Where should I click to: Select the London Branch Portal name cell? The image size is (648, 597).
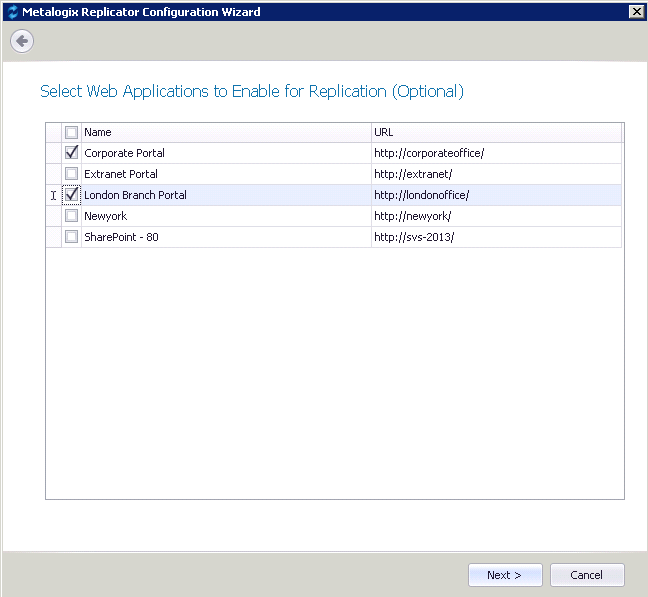(226, 195)
